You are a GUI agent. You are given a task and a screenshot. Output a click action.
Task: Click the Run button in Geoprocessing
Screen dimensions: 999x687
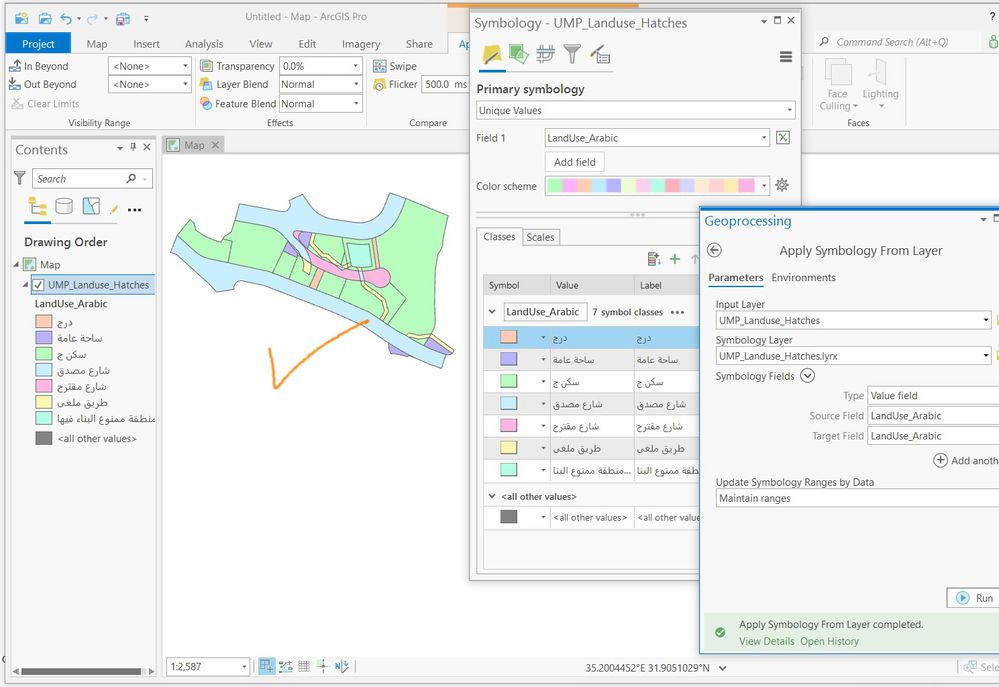(x=975, y=598)
